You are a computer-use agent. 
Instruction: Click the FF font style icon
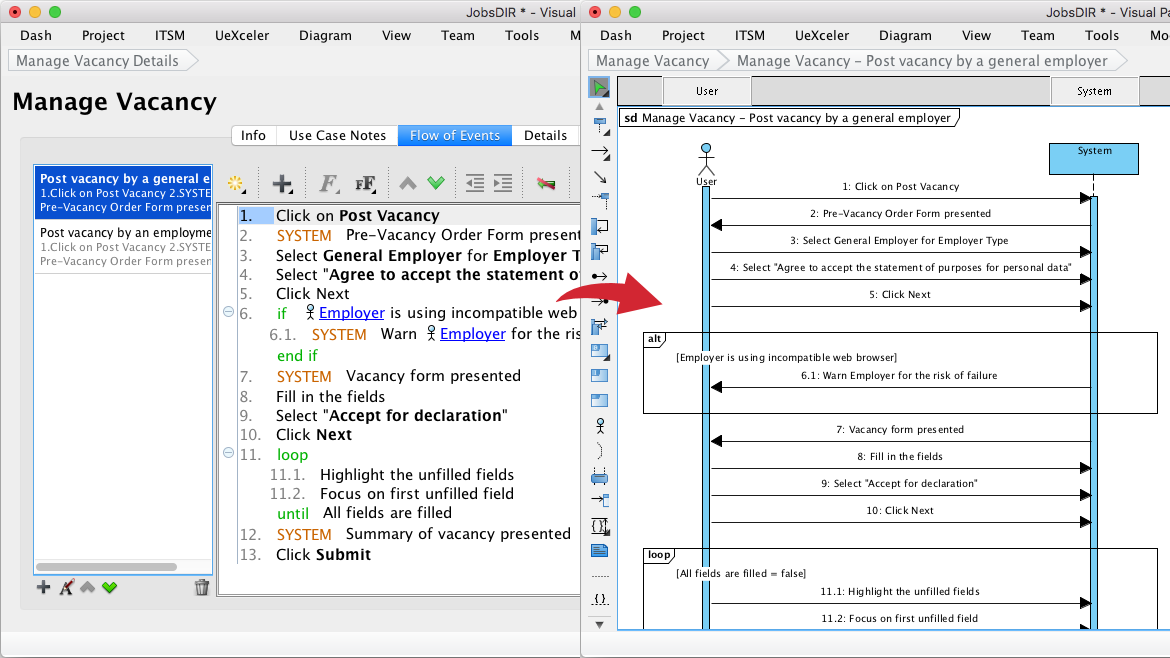point(364,183)
